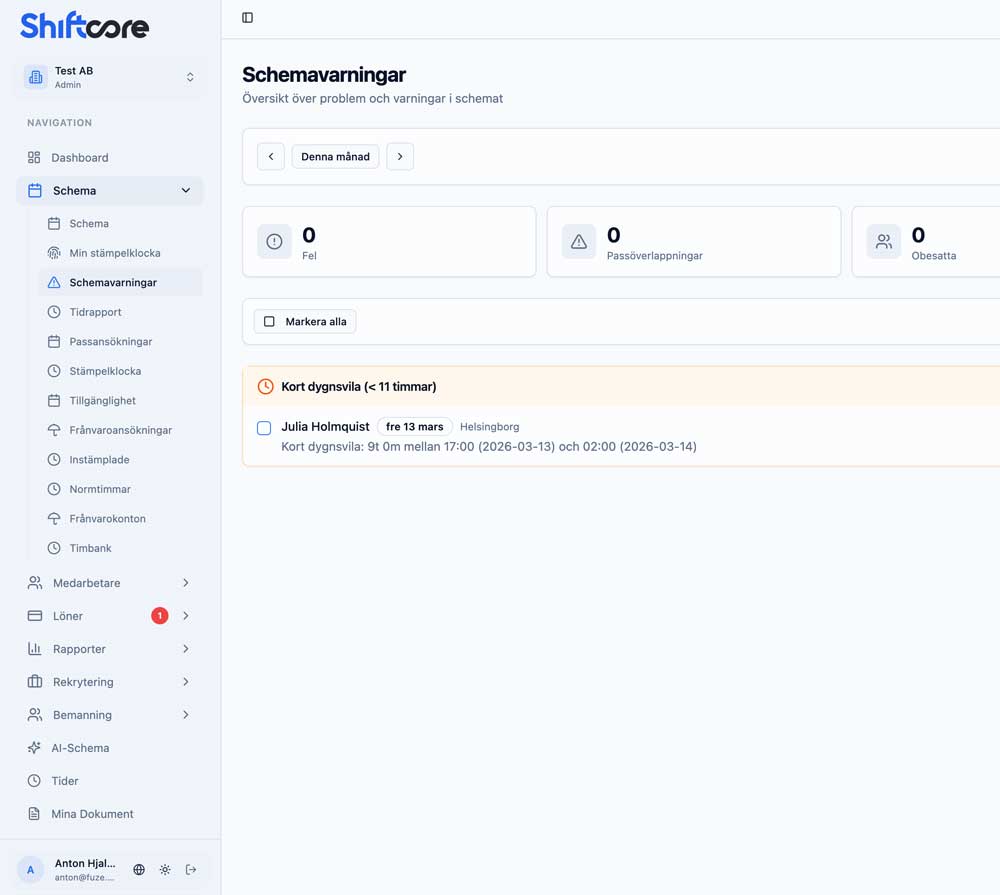1000x895 pixels.
Task: Click the Passöverlappningar warning triangle icon
Action: 578,242
